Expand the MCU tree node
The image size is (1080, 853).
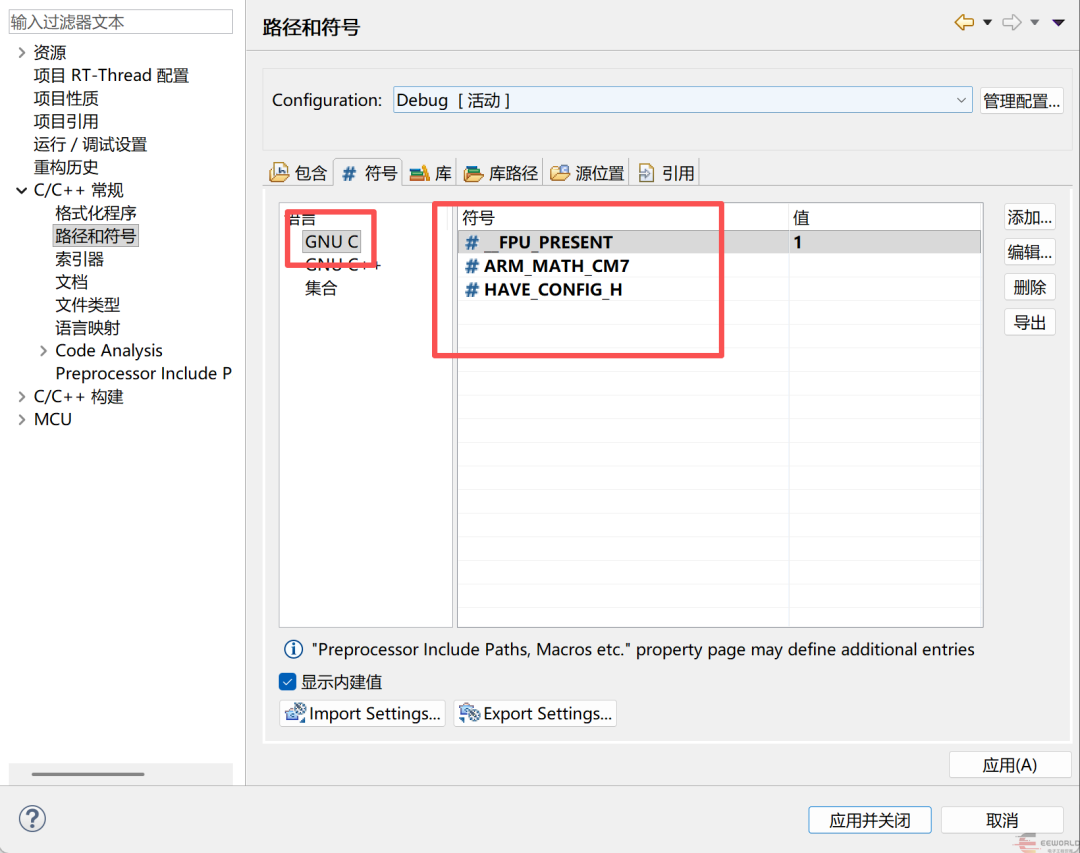click(x=21, y=420)
